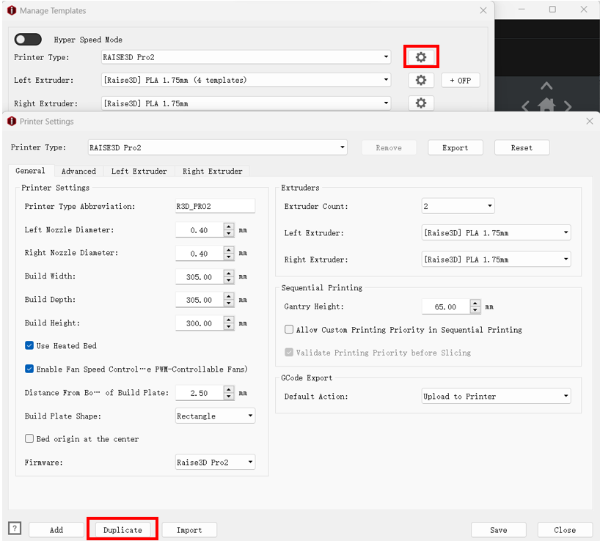The width and height of the screenshot is (600, 541).
Task: Click the home icon in background window
Action: point(546,105)
